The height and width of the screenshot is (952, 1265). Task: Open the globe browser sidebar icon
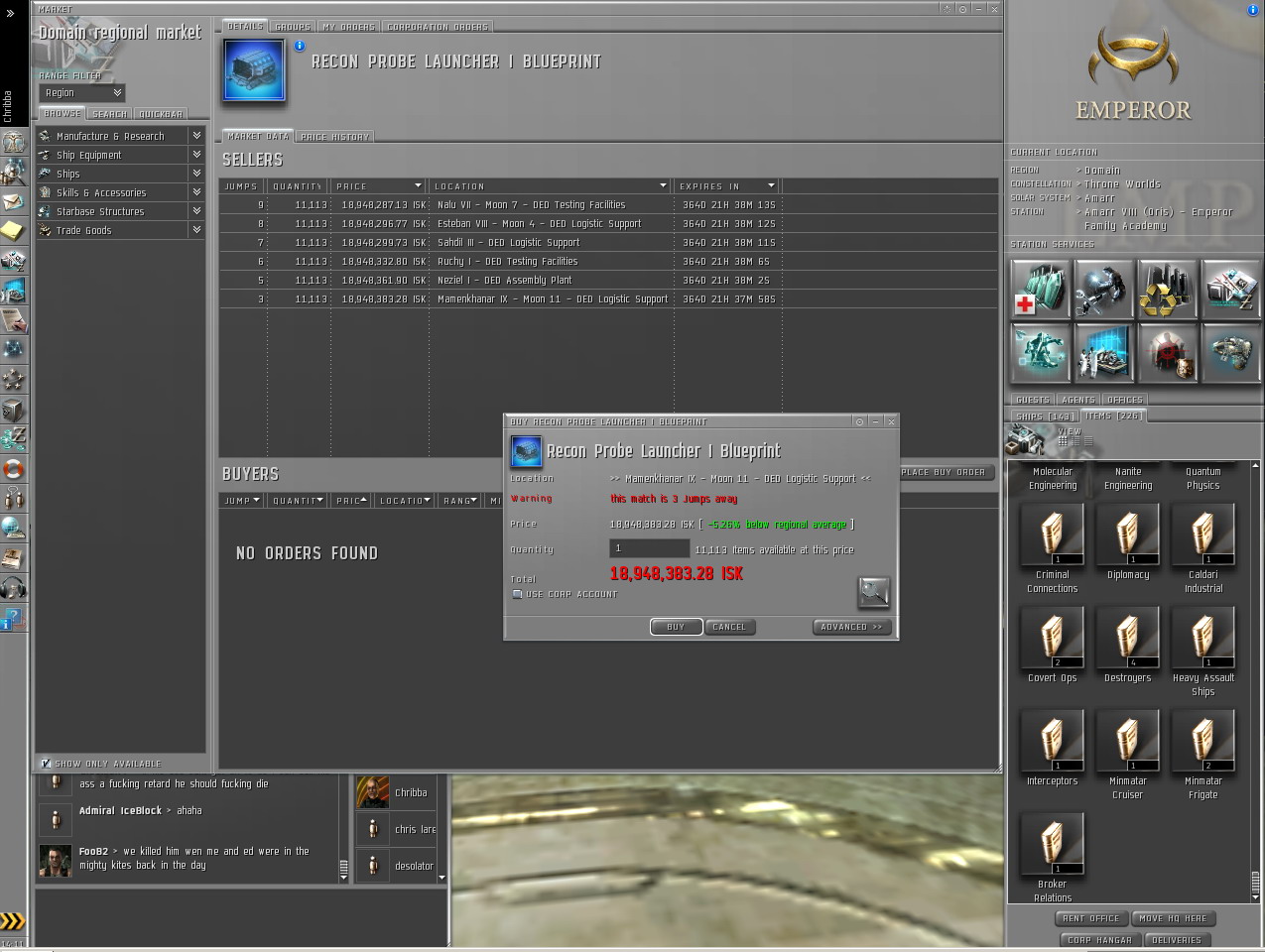tap(14, 529)
